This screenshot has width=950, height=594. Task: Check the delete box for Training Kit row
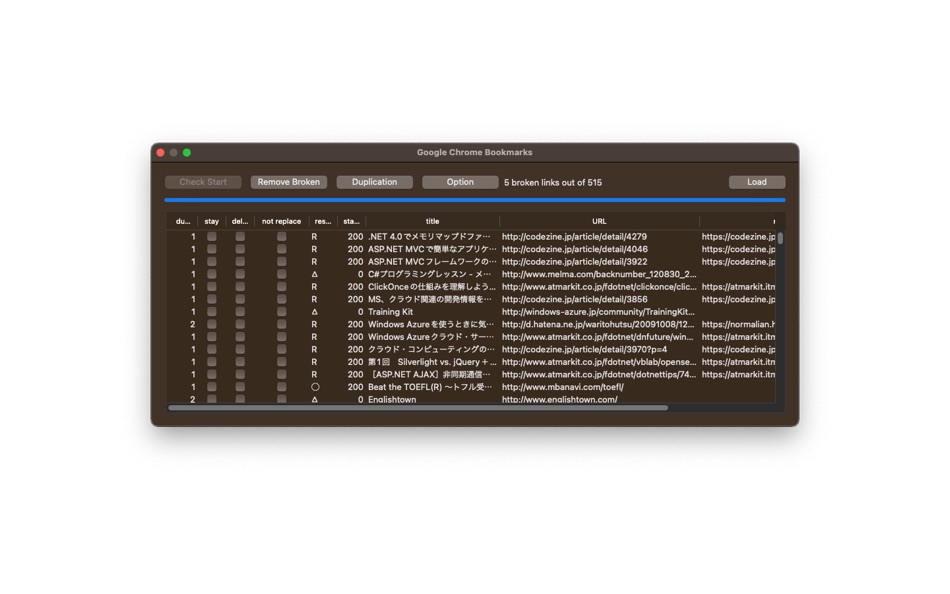(240, 312)
